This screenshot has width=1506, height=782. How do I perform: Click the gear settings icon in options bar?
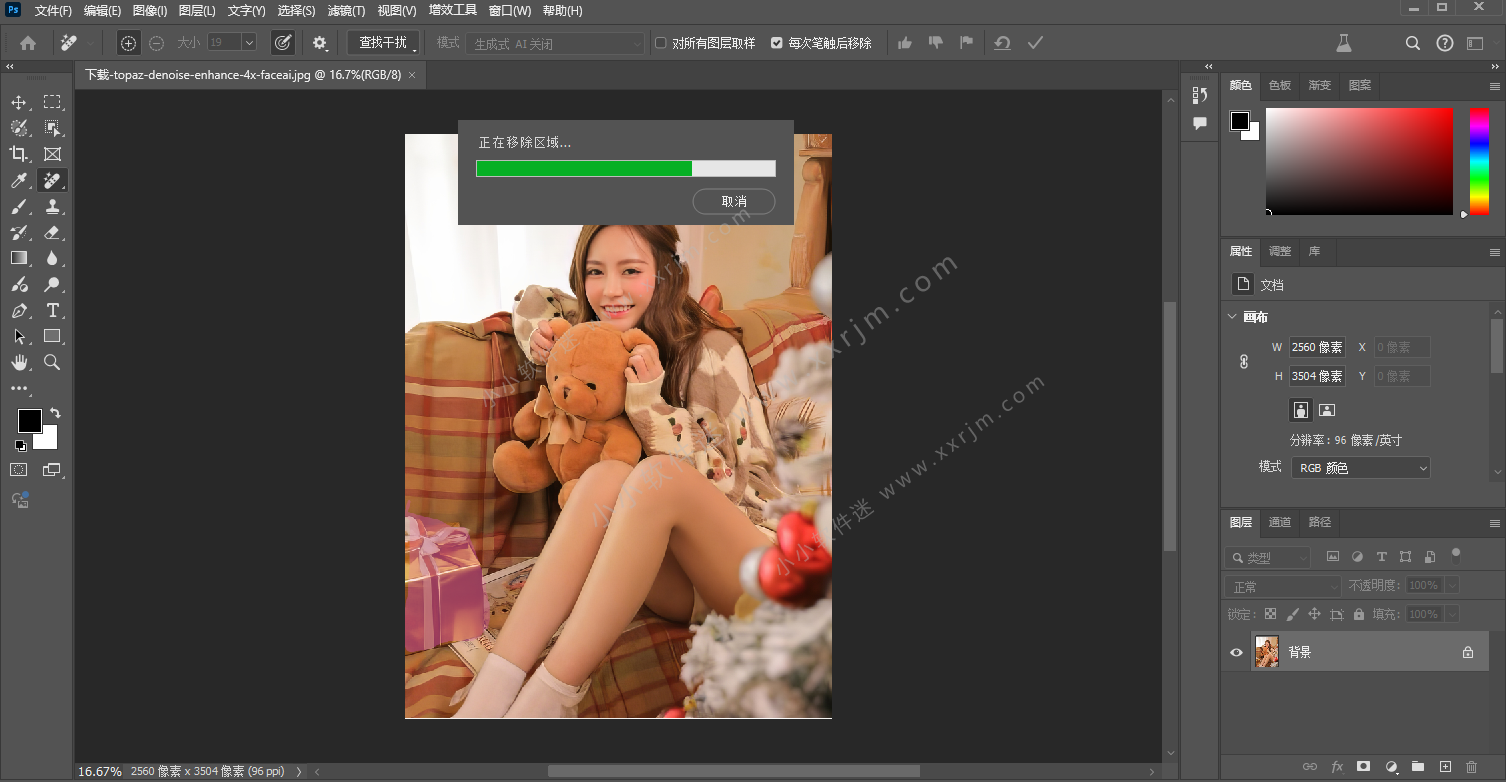click(320, 43)
